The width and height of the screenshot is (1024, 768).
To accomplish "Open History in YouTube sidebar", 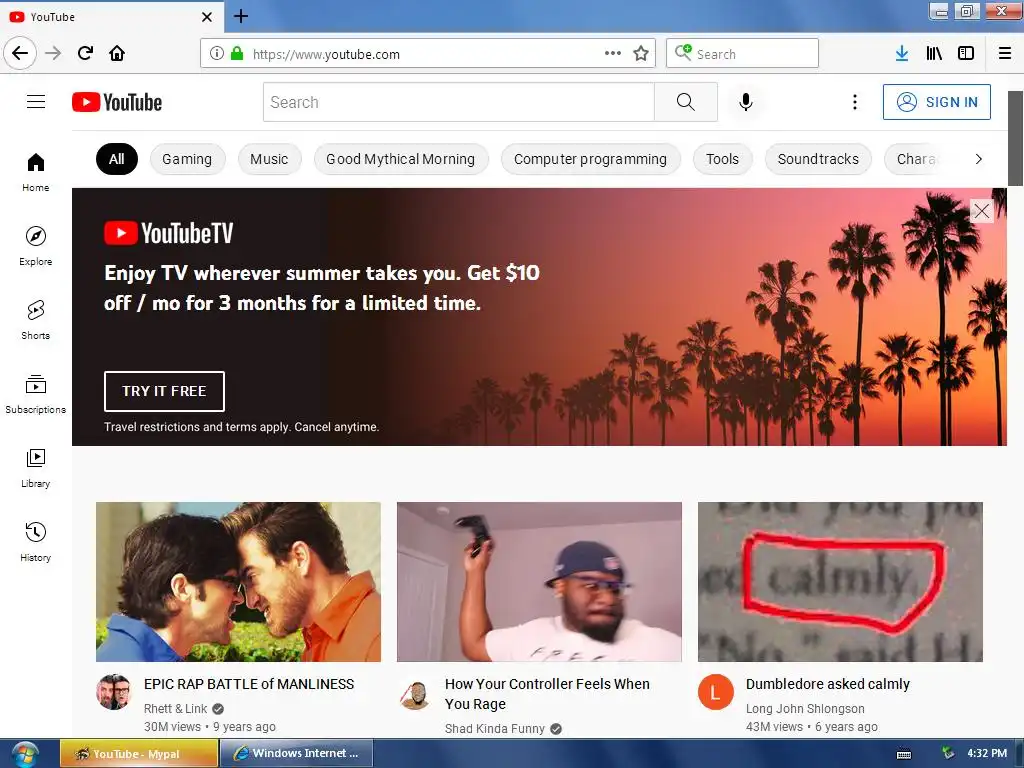I will pos(36,542).
